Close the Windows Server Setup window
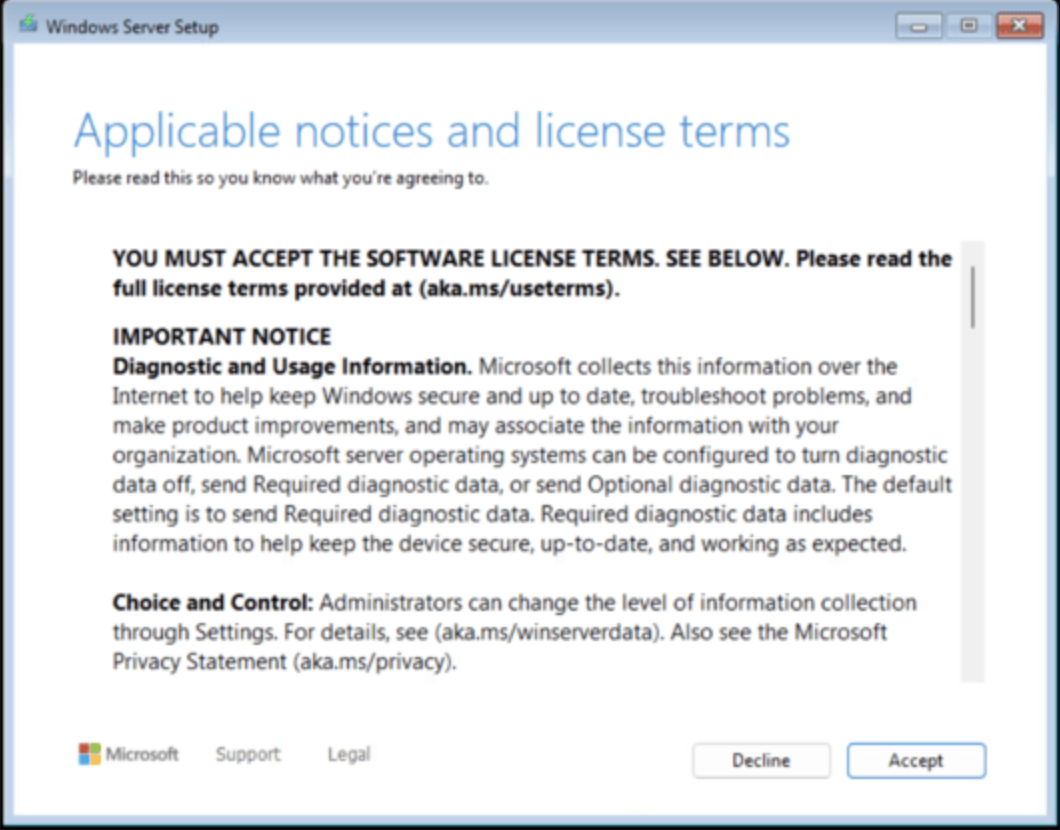 (x=1019, y=26)
